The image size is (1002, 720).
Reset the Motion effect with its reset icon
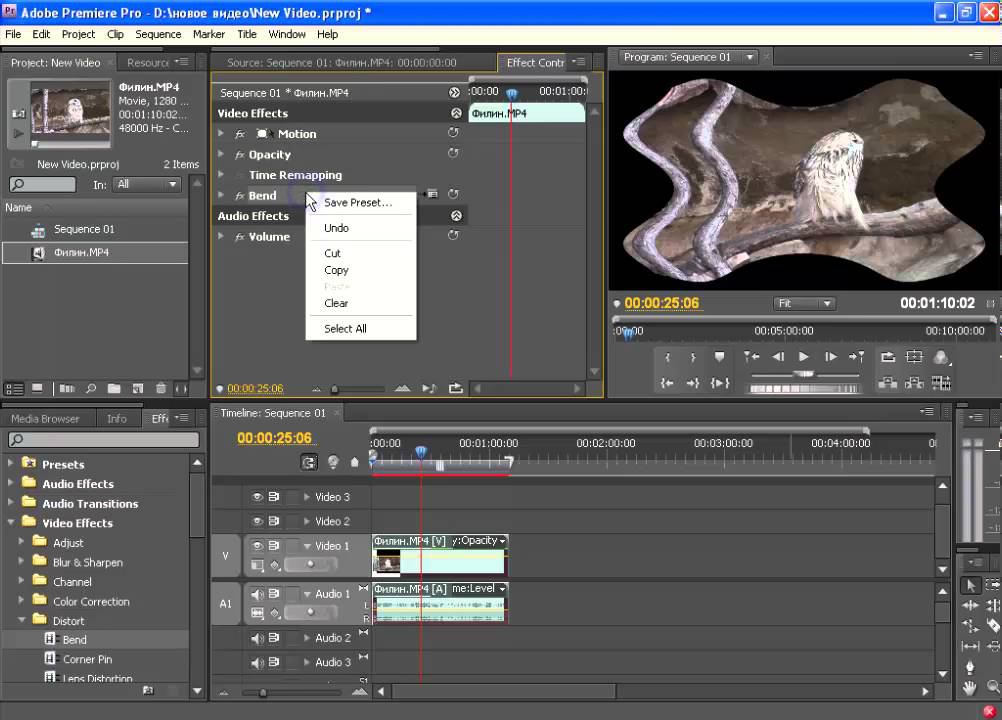coord(453,133)
